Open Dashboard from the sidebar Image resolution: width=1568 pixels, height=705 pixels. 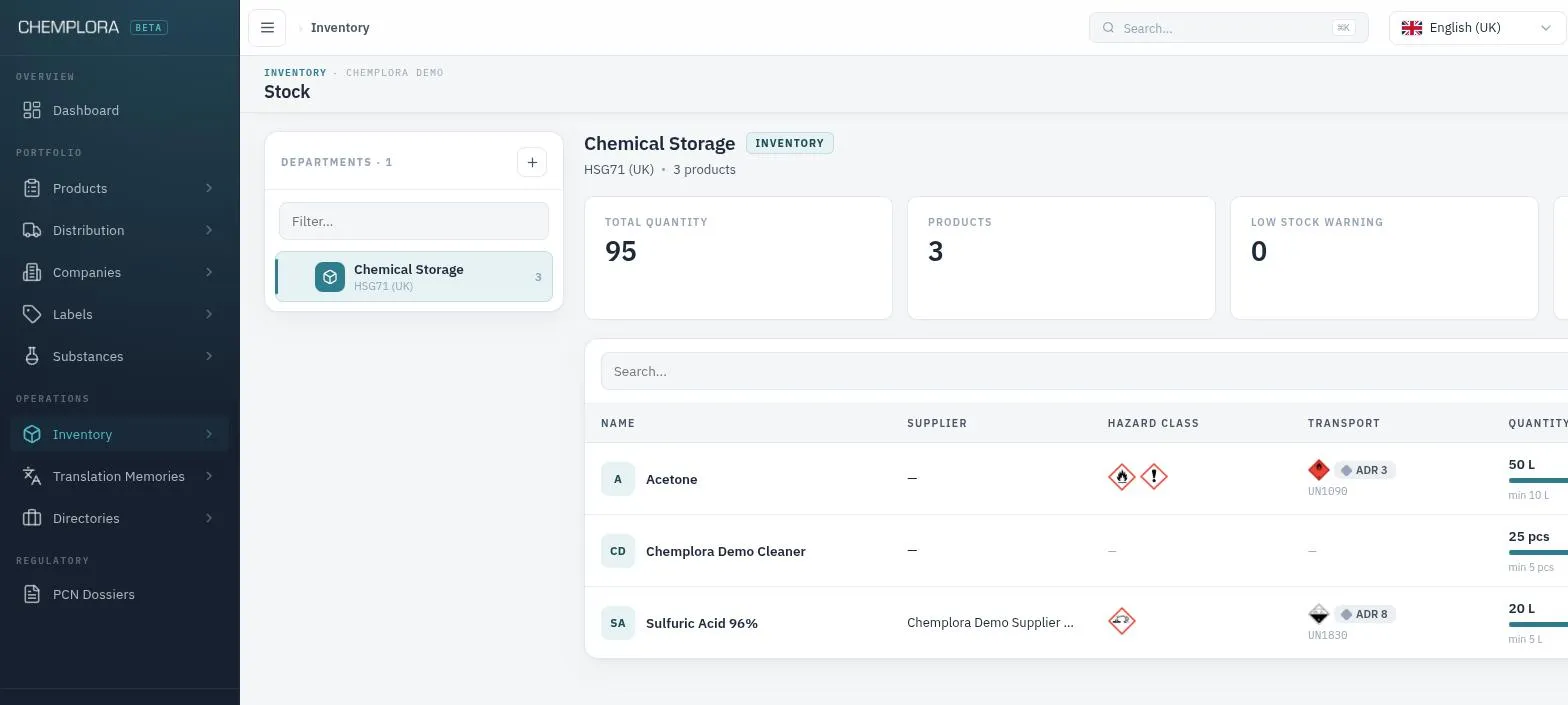point(120,110)
